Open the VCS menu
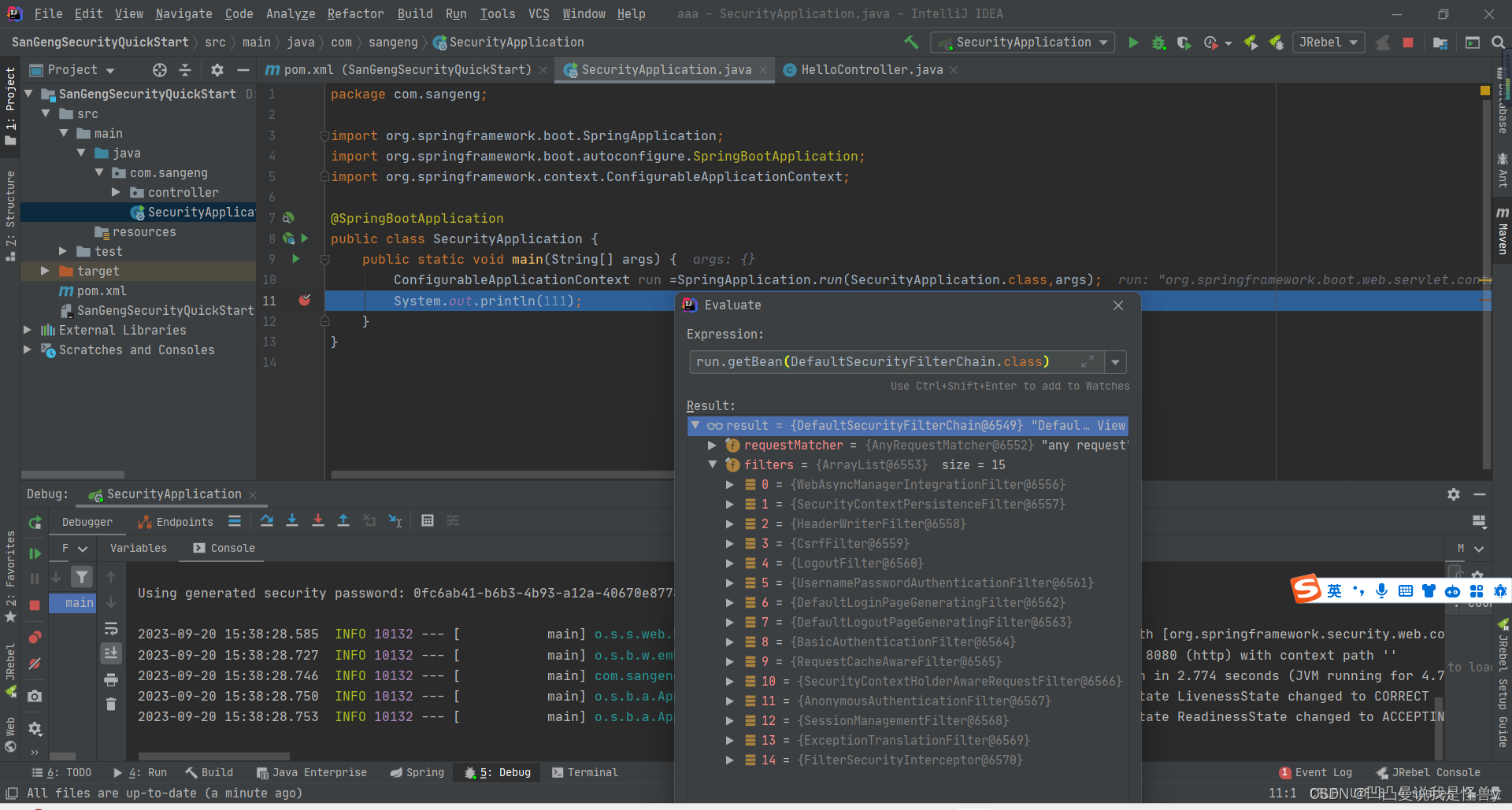1512x810 pixels. click(539, 13)
